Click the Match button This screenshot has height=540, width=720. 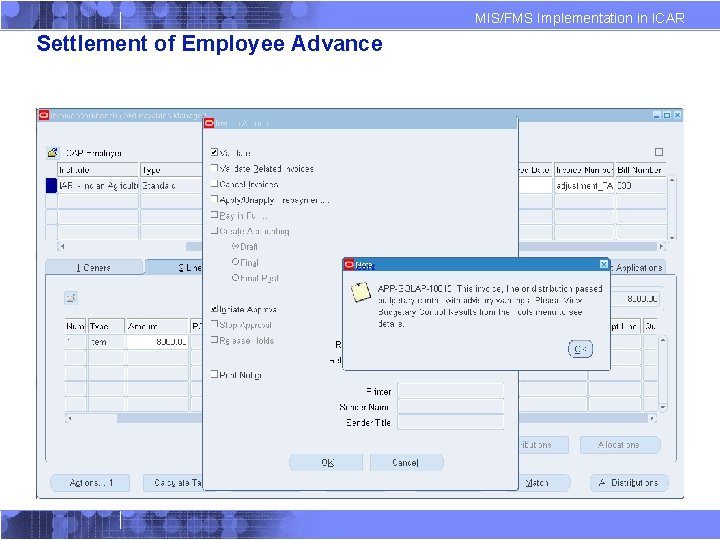[545, 483]
